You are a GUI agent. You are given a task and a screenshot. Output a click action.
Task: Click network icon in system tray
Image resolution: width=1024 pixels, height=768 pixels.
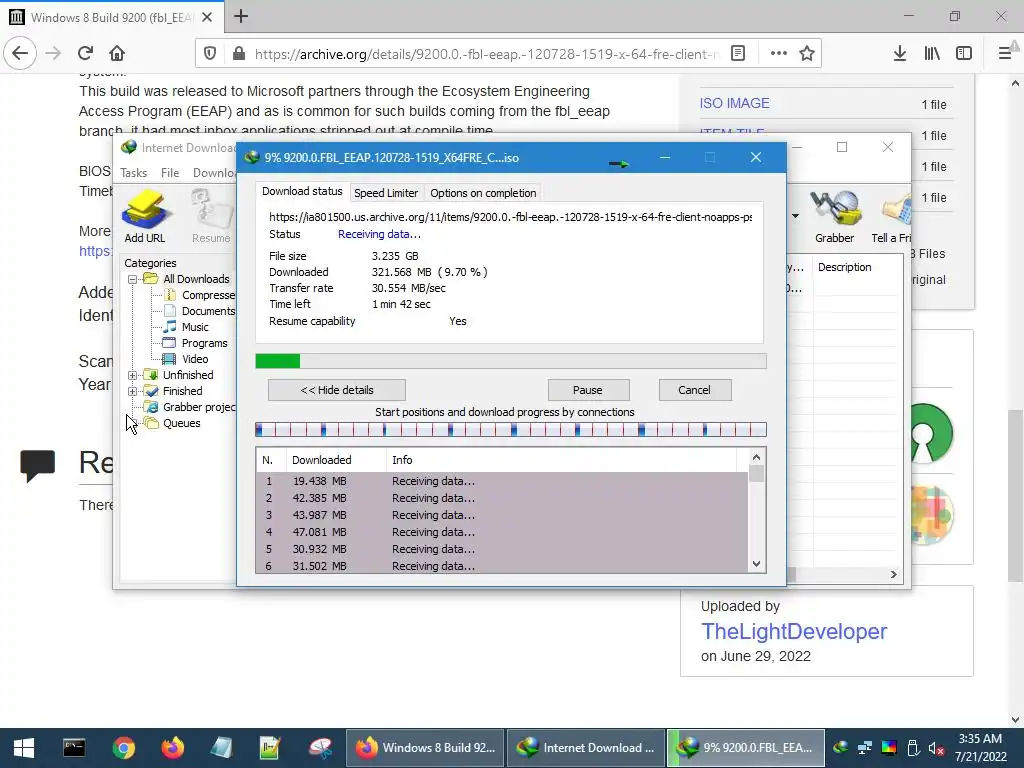(865, 748)
